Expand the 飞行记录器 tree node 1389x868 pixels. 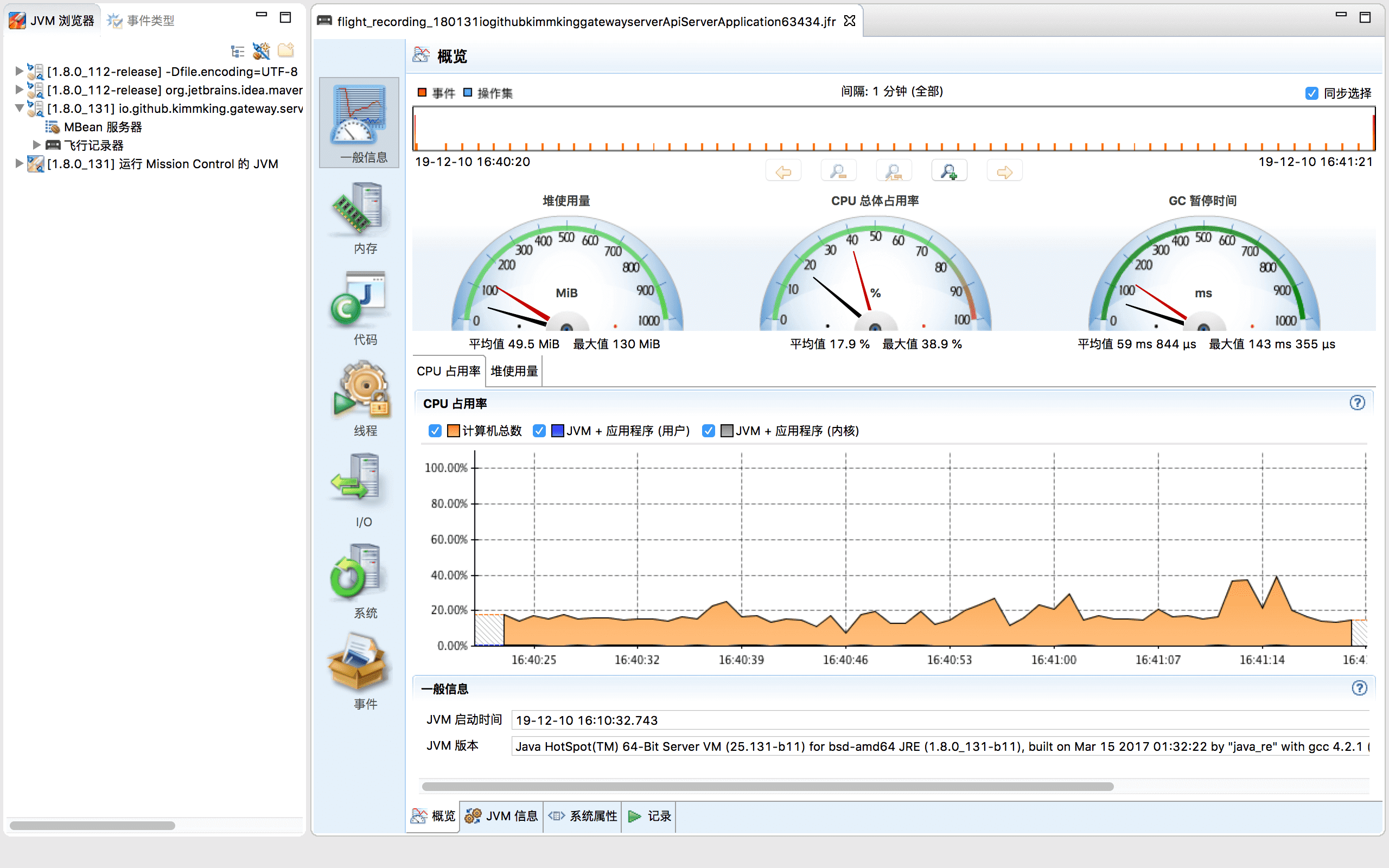click(x=37, y=145)
